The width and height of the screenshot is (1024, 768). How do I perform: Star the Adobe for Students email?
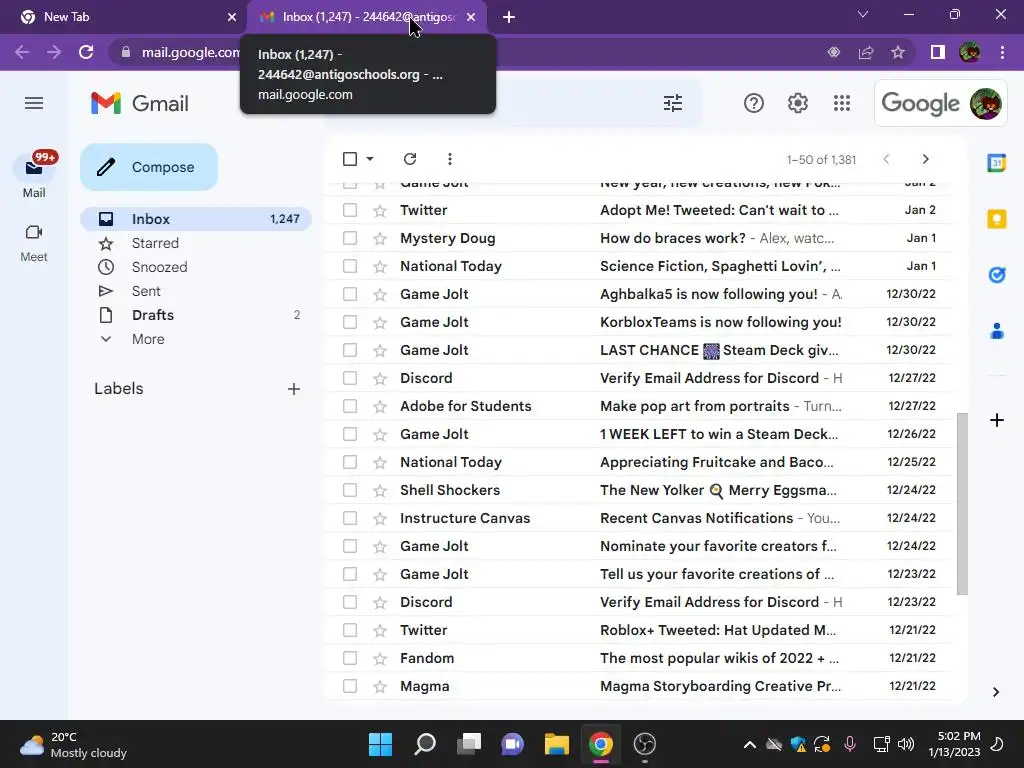click(x=380, y=406)
